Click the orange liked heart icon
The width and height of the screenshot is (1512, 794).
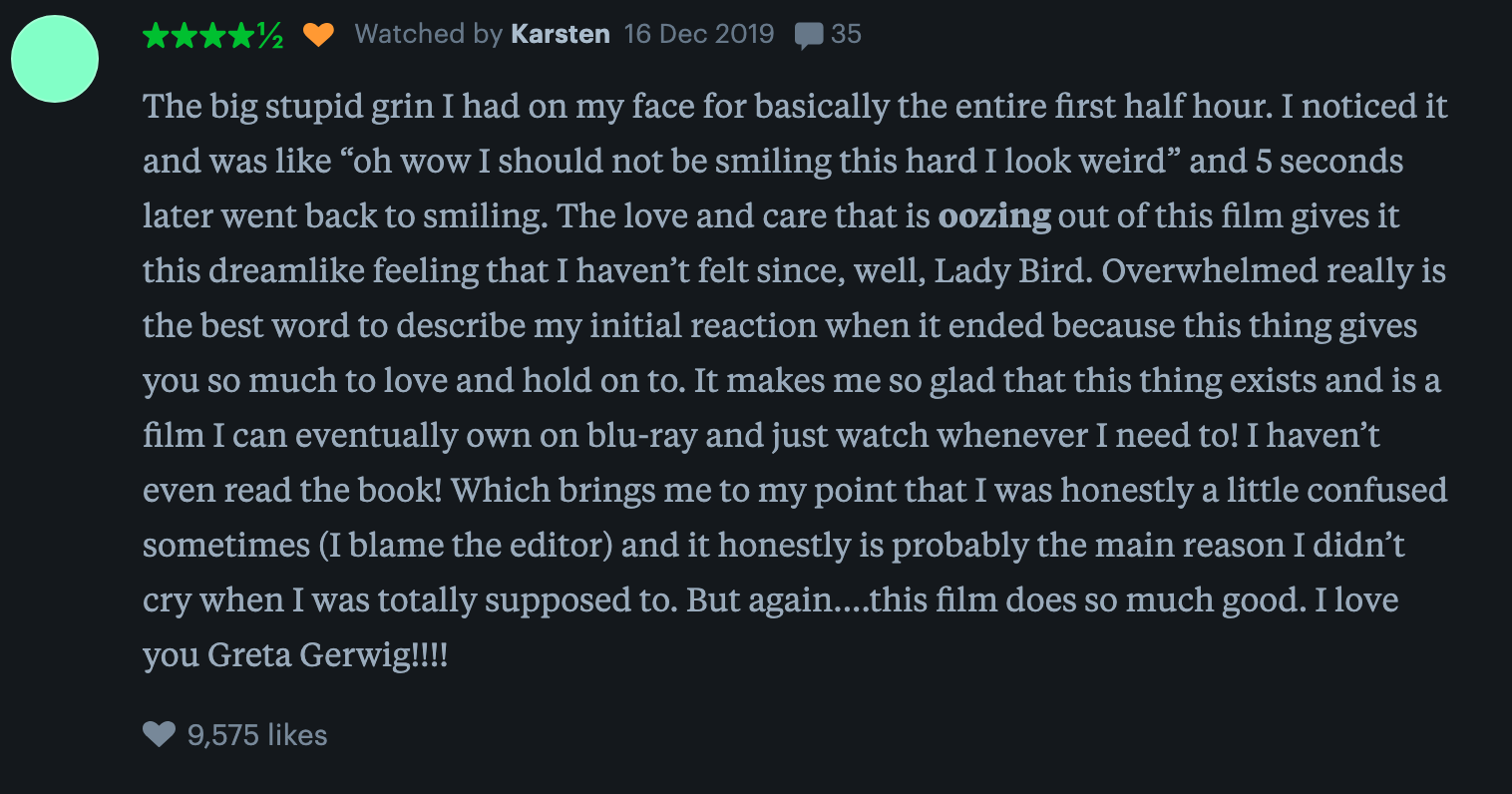[318, 35]
